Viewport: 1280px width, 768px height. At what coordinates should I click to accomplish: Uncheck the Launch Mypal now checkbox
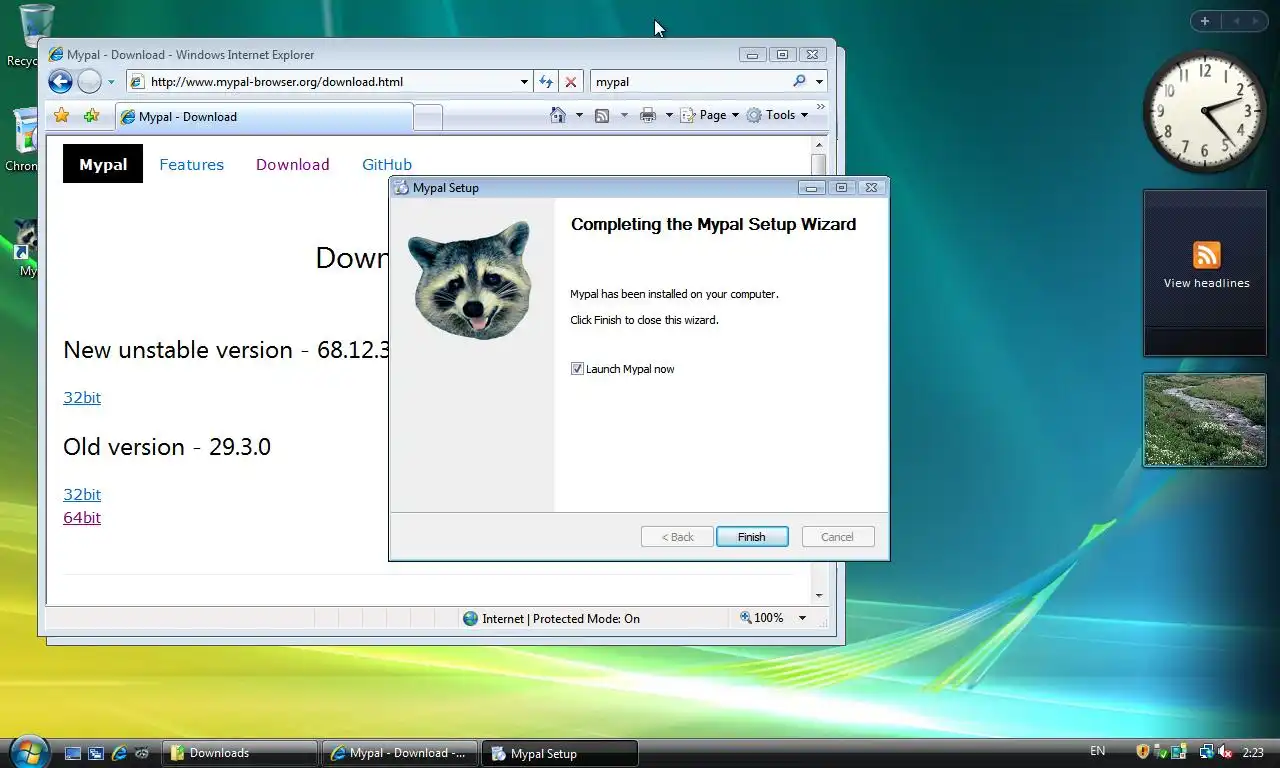(x=577, y=369)
